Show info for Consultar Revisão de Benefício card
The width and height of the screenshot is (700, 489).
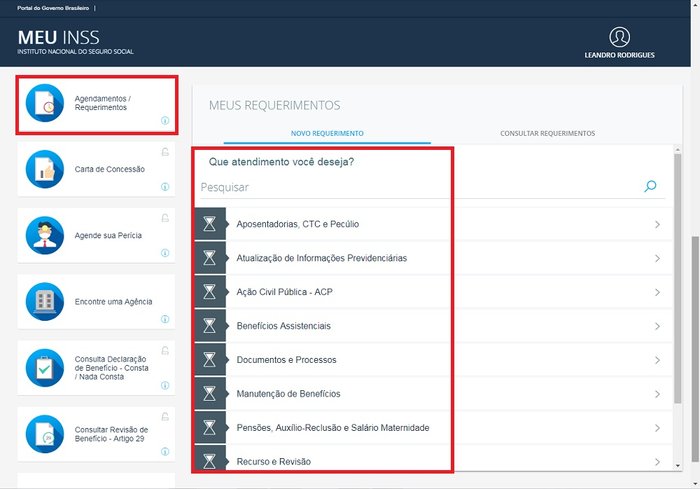[165, 451]
